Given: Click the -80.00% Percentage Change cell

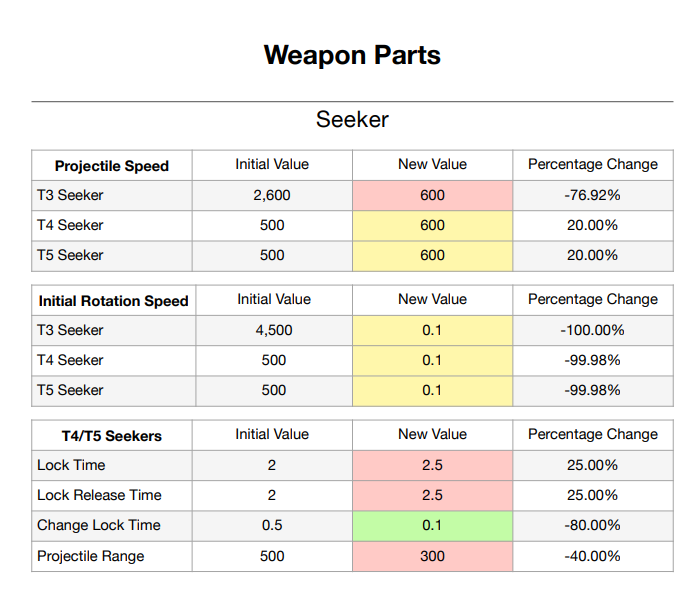Looking at the screenshot, I should 592,525.
